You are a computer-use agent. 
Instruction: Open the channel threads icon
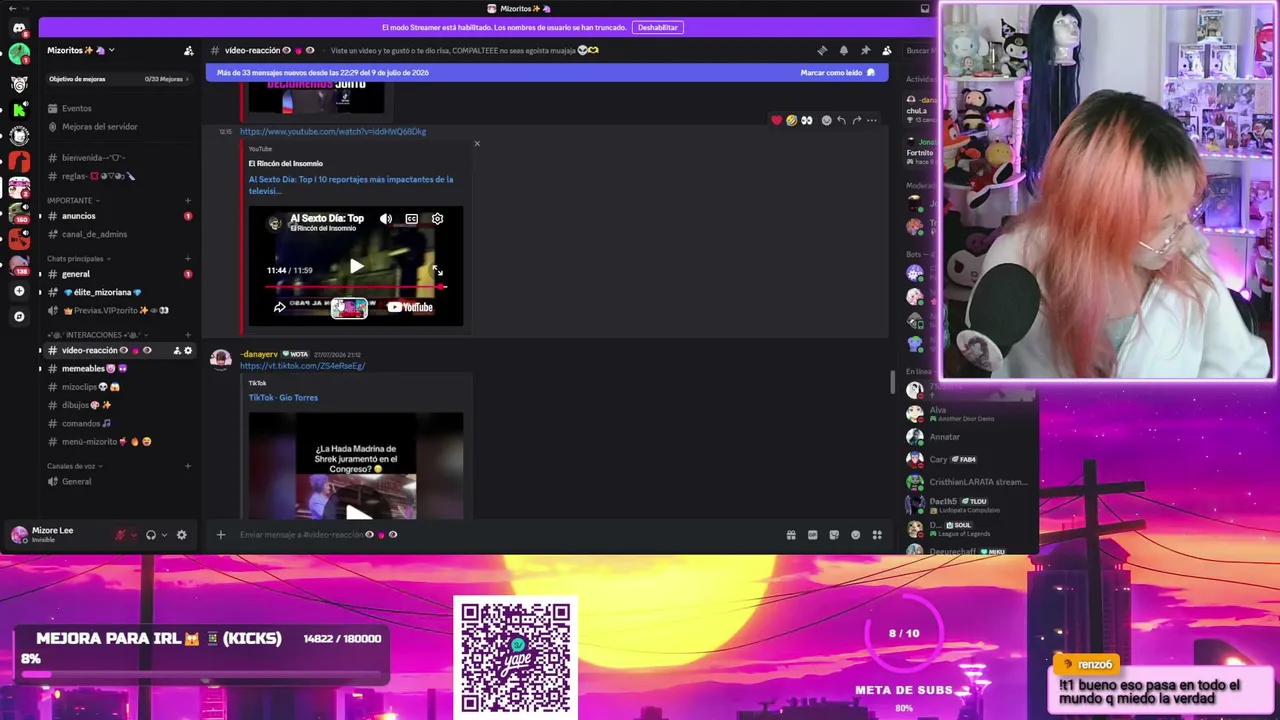[822, 50]
